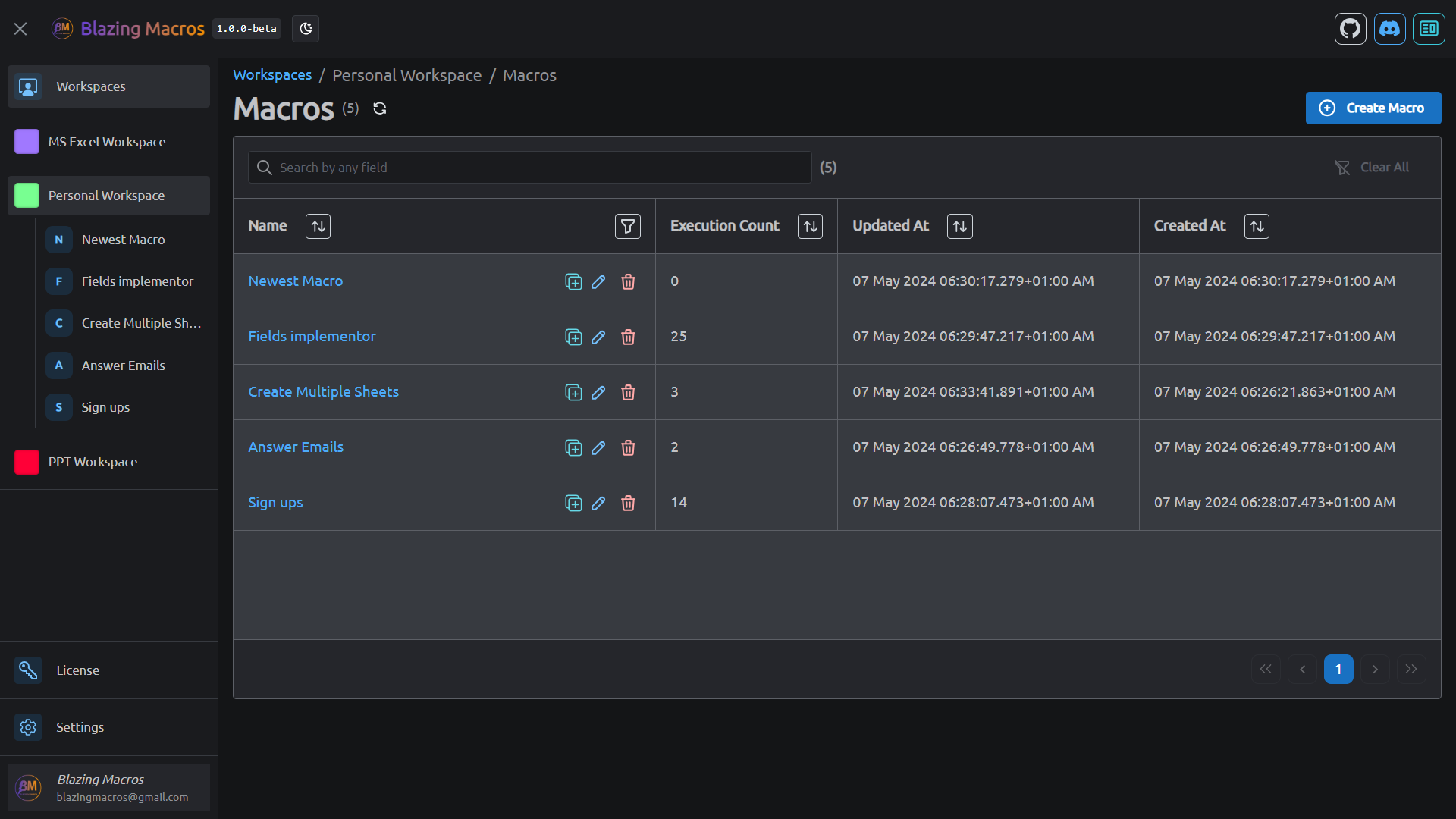Screen dimensions: 1456x819
Task: Edit Fields implementor macro
Action: coord(598,337)
